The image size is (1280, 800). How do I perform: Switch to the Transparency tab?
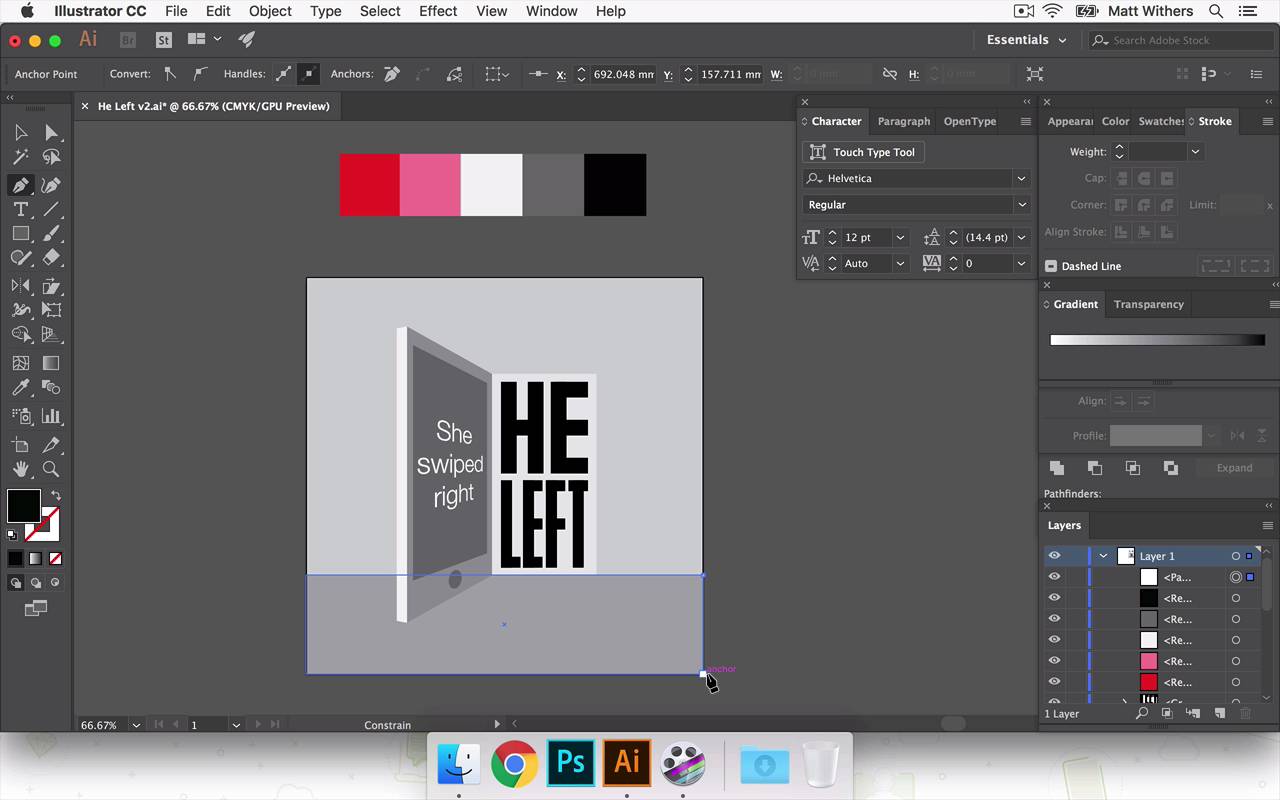1148,304
